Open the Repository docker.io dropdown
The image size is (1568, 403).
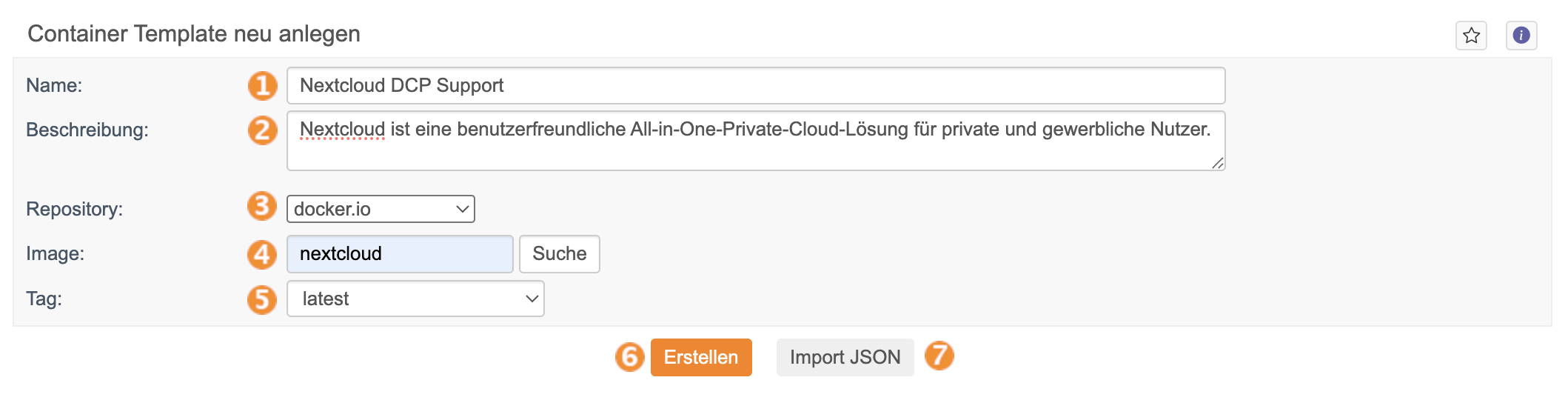(x=381, y=209)
